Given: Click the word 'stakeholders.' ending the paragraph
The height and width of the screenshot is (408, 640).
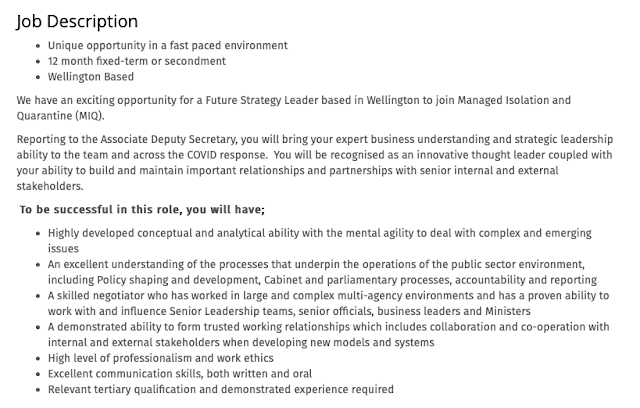Looking at the screenshot, I should pos(50,186).
